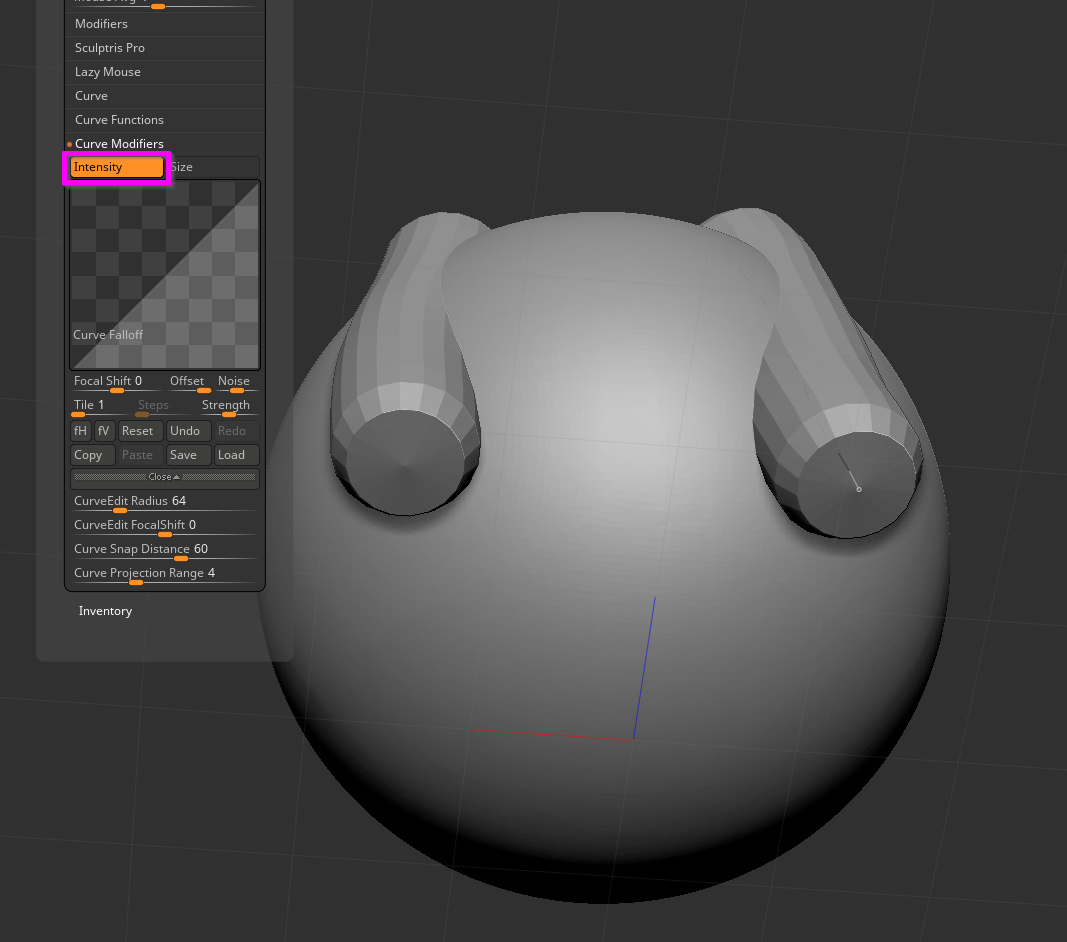Toggle the Intensity curve modifier

(x=116, y=167)
